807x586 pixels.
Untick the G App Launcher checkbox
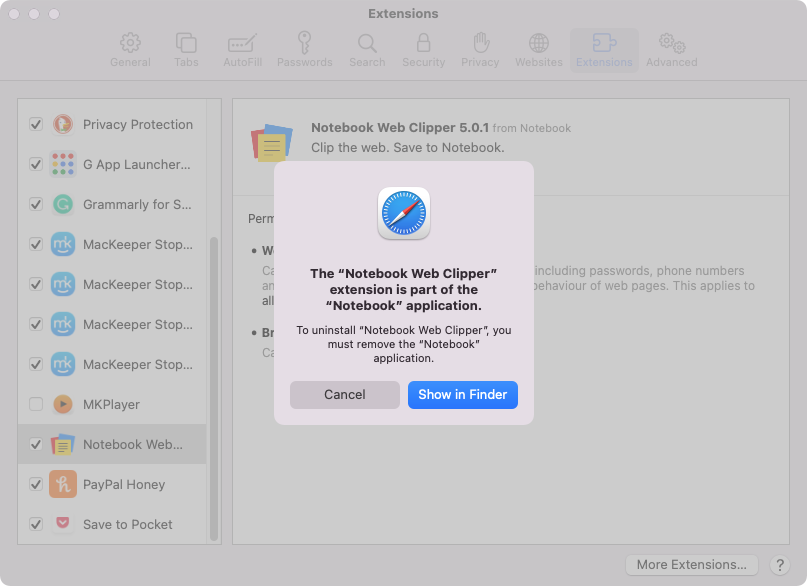[36, 165]
